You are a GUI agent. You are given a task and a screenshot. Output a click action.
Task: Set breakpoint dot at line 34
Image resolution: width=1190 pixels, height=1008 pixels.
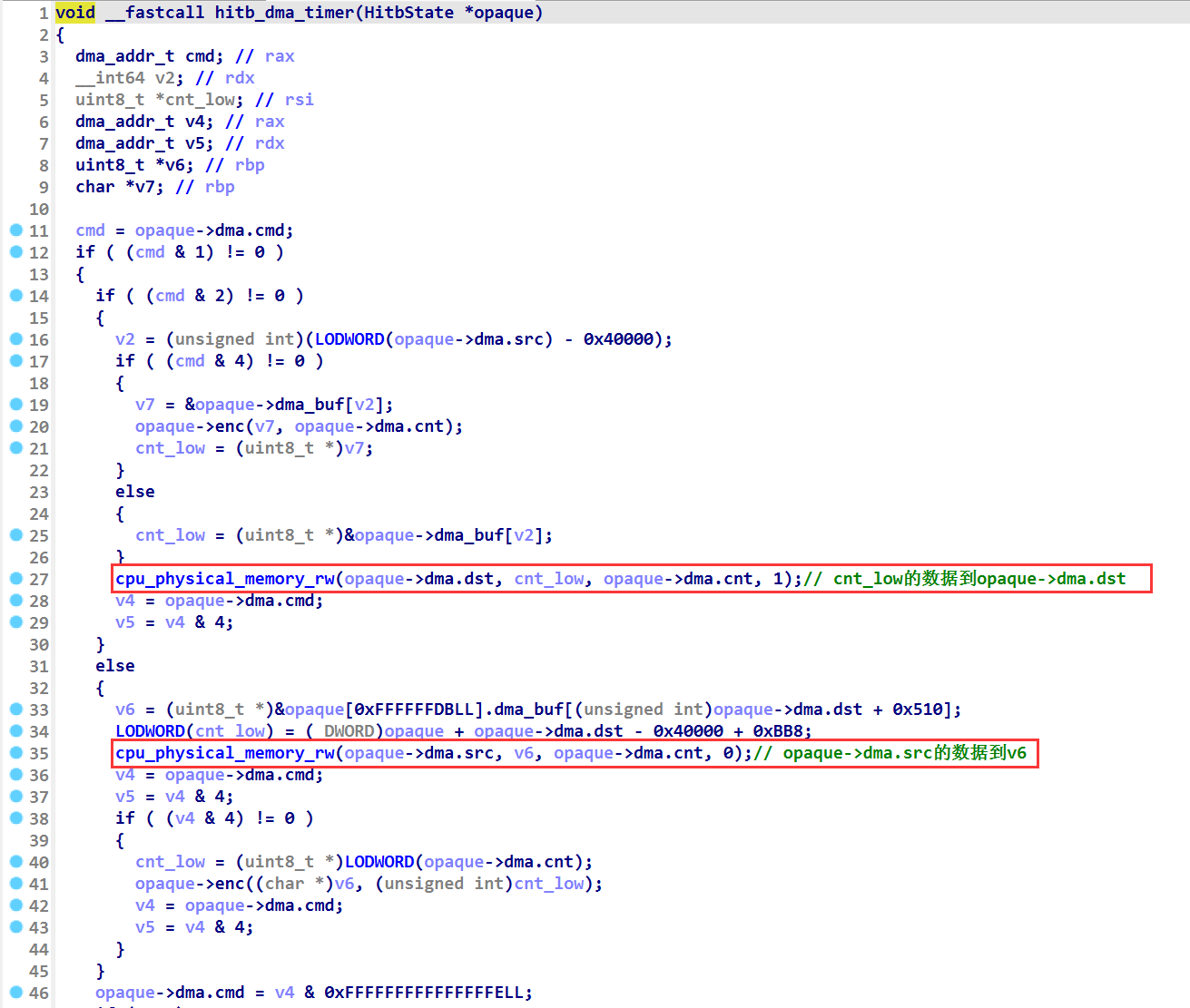click(16, 730)
